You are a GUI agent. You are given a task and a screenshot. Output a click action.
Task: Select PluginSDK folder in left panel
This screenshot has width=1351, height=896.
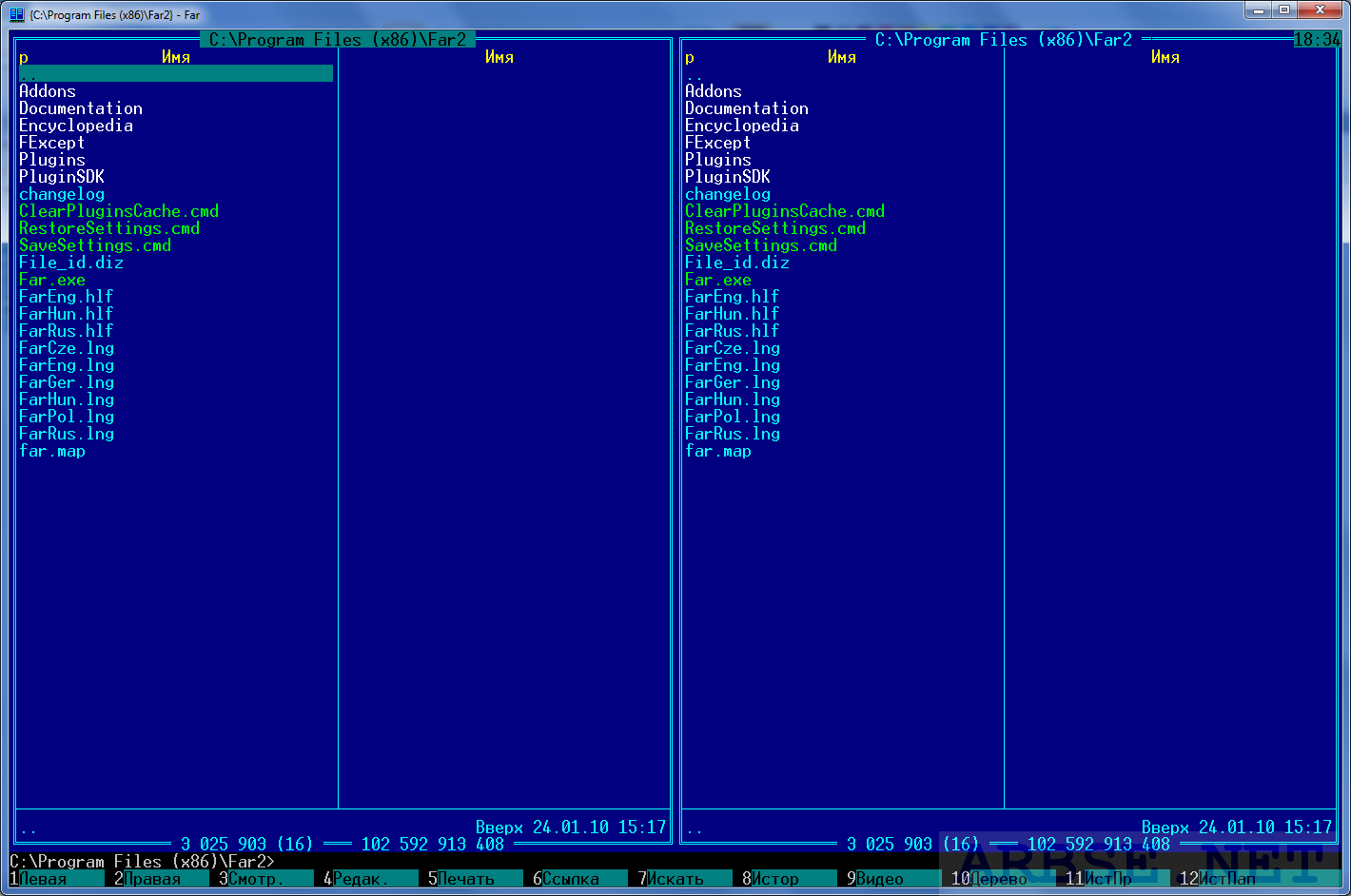[62, 177]
